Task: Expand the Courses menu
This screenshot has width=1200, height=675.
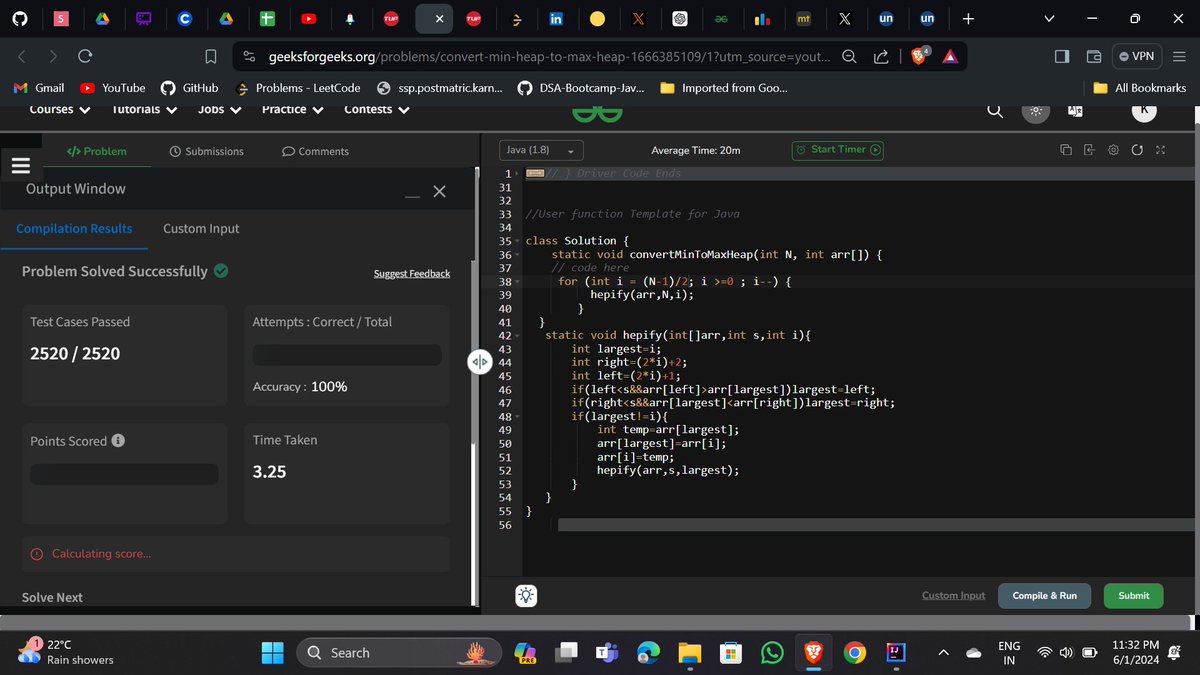Action: [60, 109]
